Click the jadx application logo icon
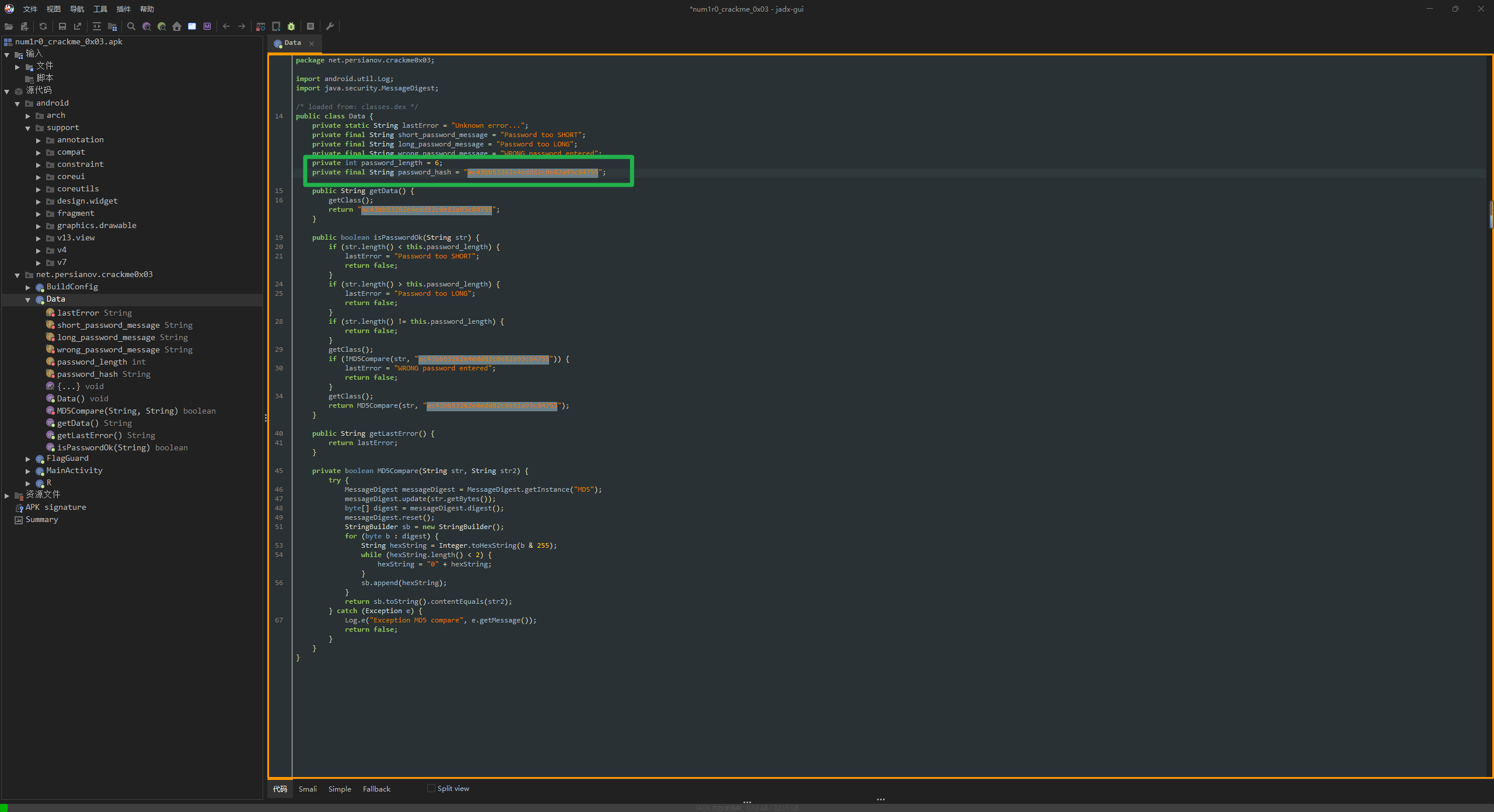Viewport: 1494px width, 812px height. 9,9
